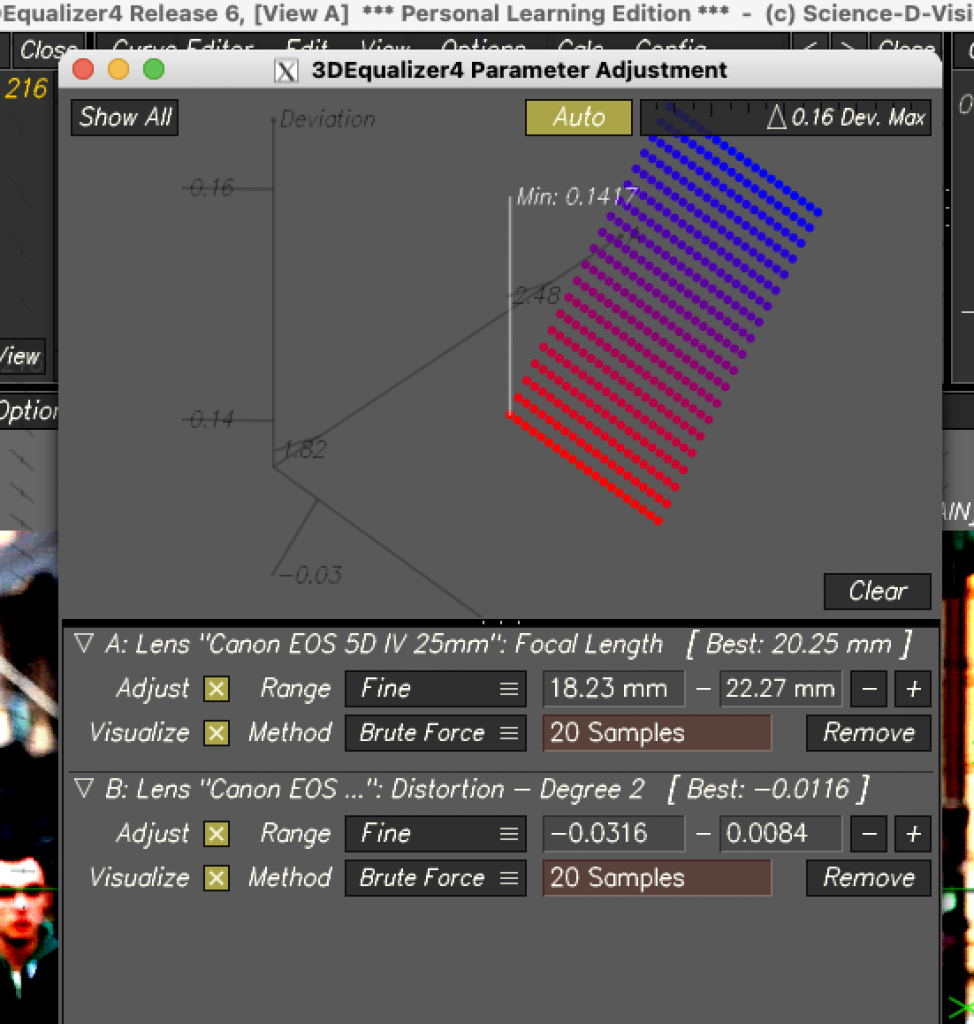This screenshot has height=1024, width=974.
Task: Click the Show All button
Action: [125, 117]
